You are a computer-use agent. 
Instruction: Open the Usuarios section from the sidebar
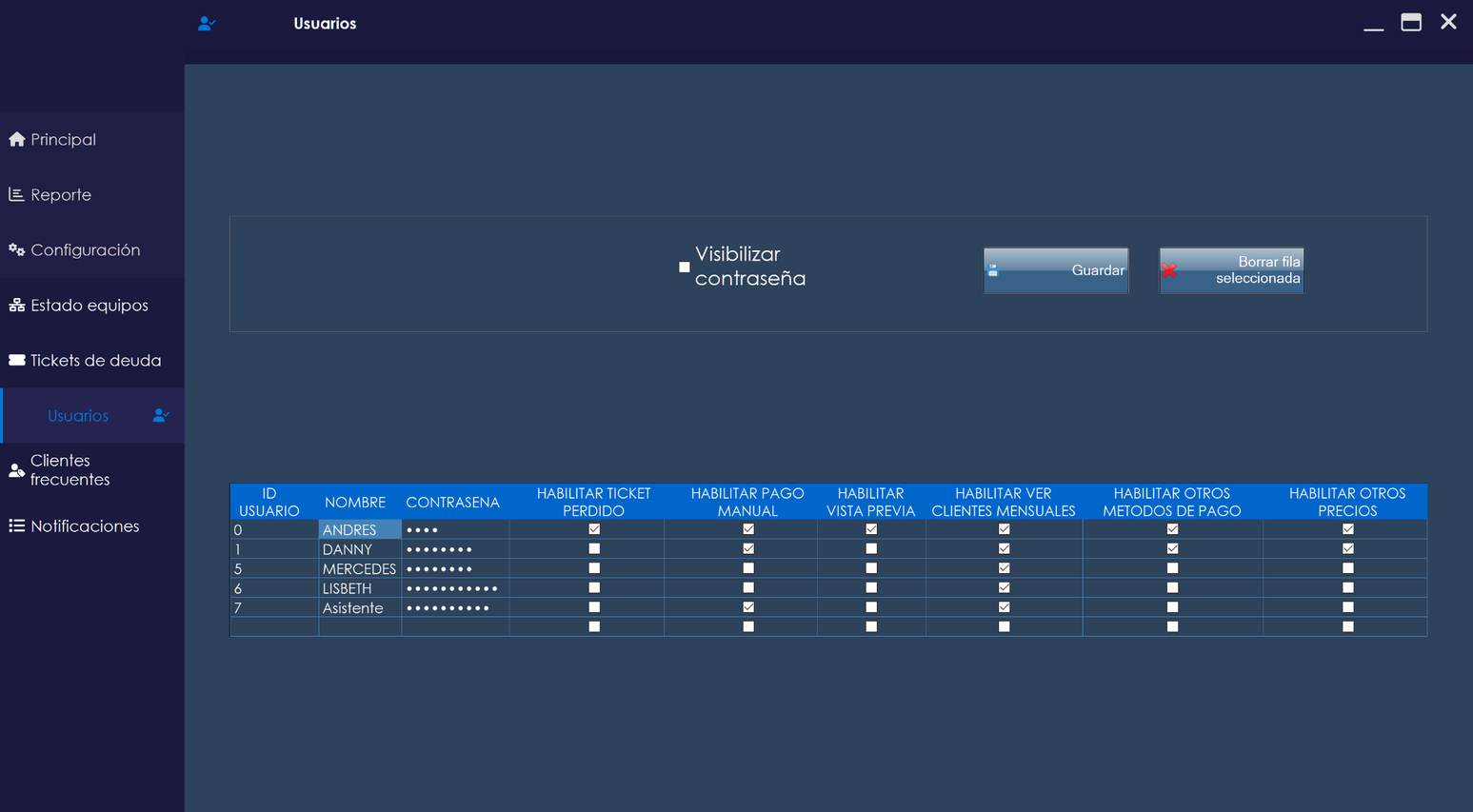[77, 415]
